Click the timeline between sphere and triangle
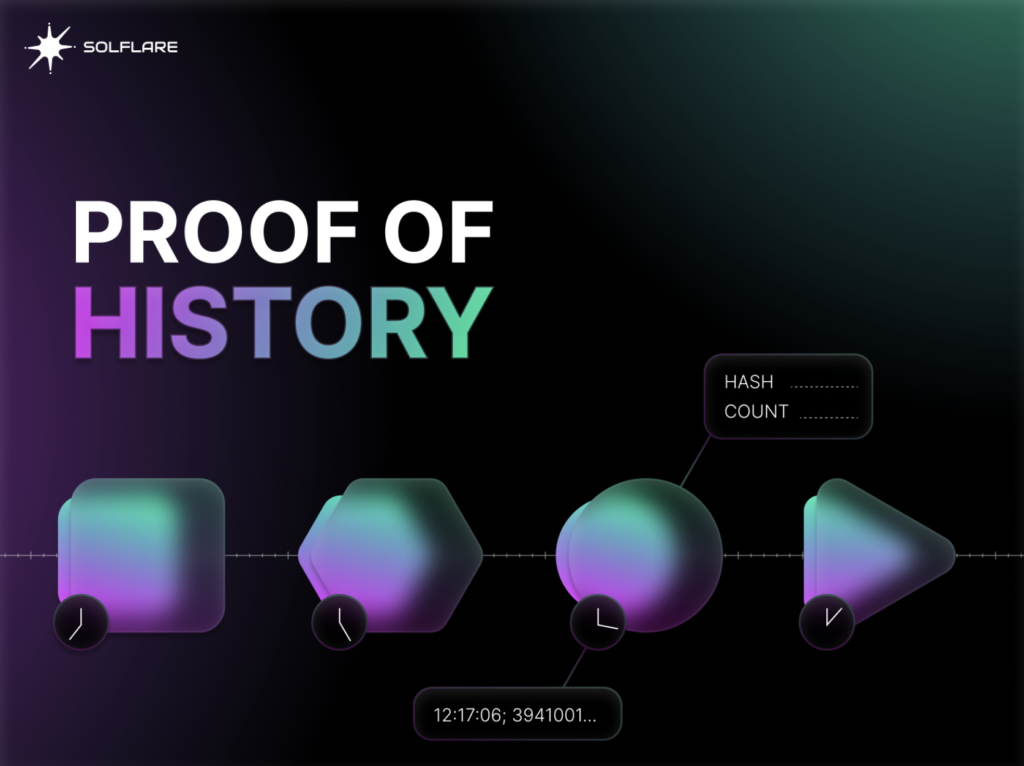The image size is (1024, 766). [762, 554]
